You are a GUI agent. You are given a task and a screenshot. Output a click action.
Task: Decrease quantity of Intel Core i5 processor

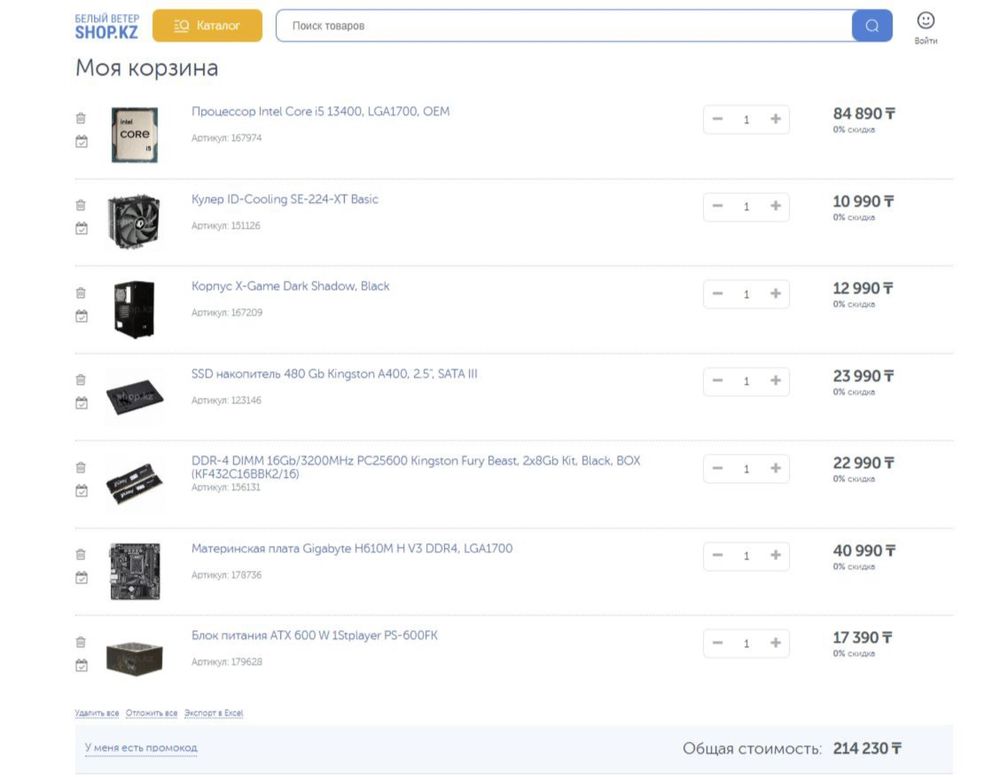pos(717,119)
